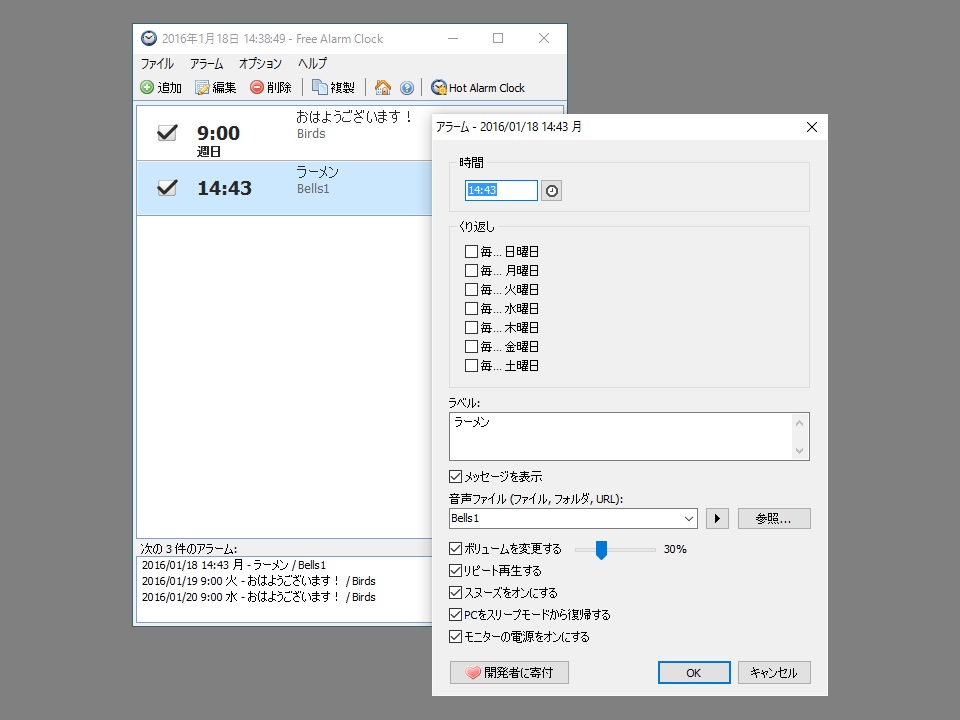Image resolution: width=960 pixels, height=720 pixels.
Task: Click the 参照… browse button
Action: click(773, 518)
